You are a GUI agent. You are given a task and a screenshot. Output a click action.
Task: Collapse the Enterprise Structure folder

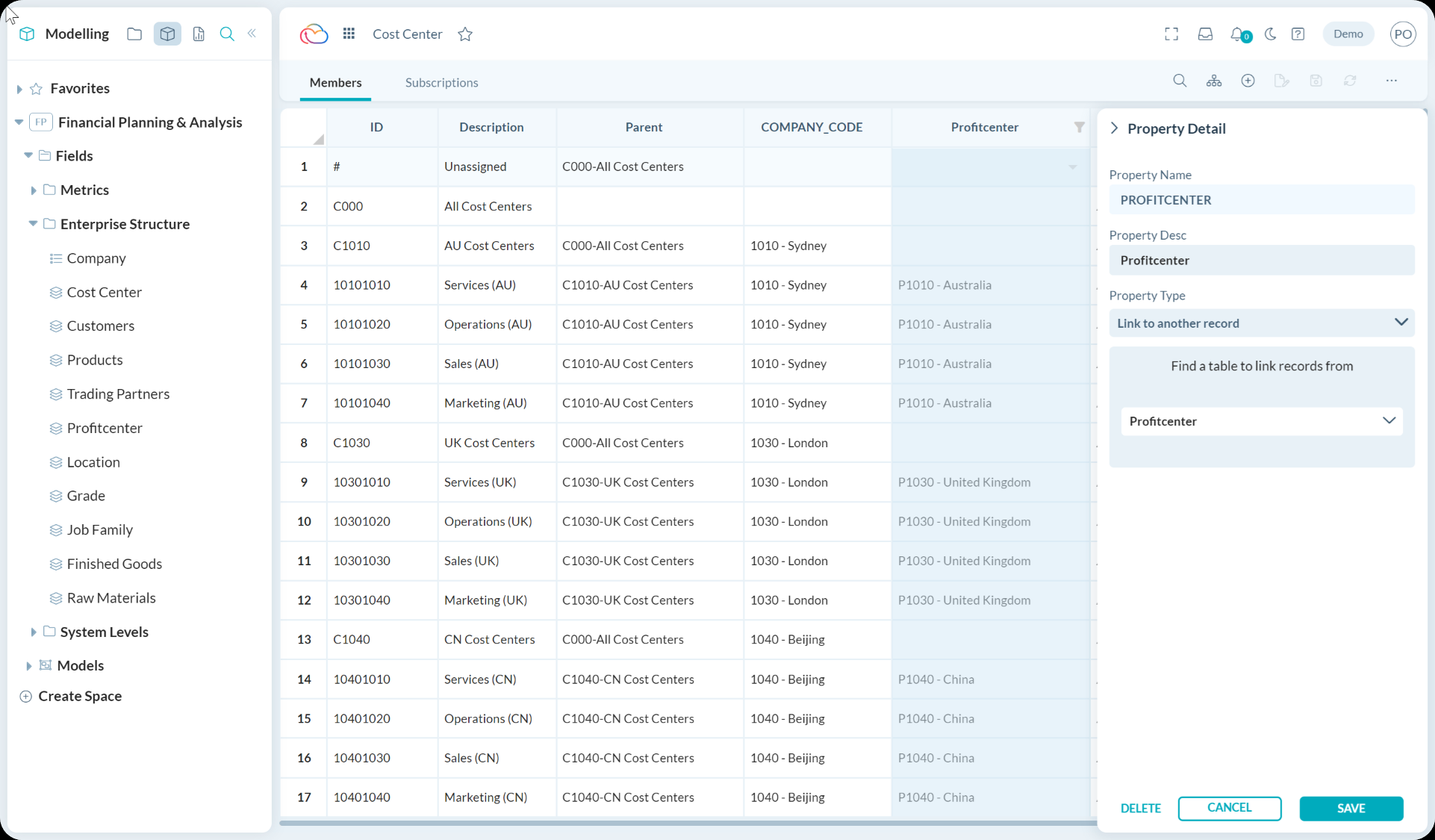coord(33,224)
